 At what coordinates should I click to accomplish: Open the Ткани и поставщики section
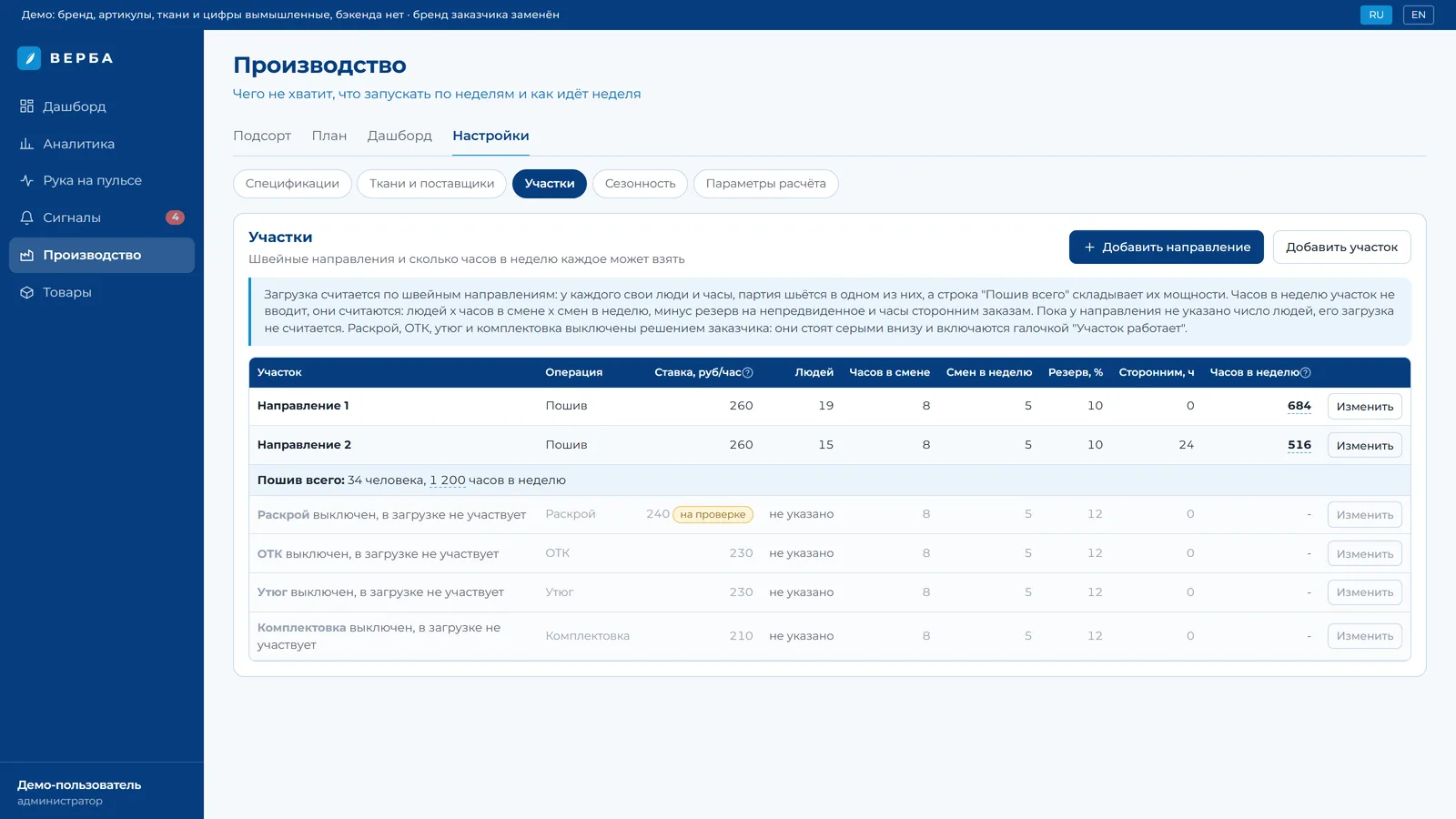[431, 184]
